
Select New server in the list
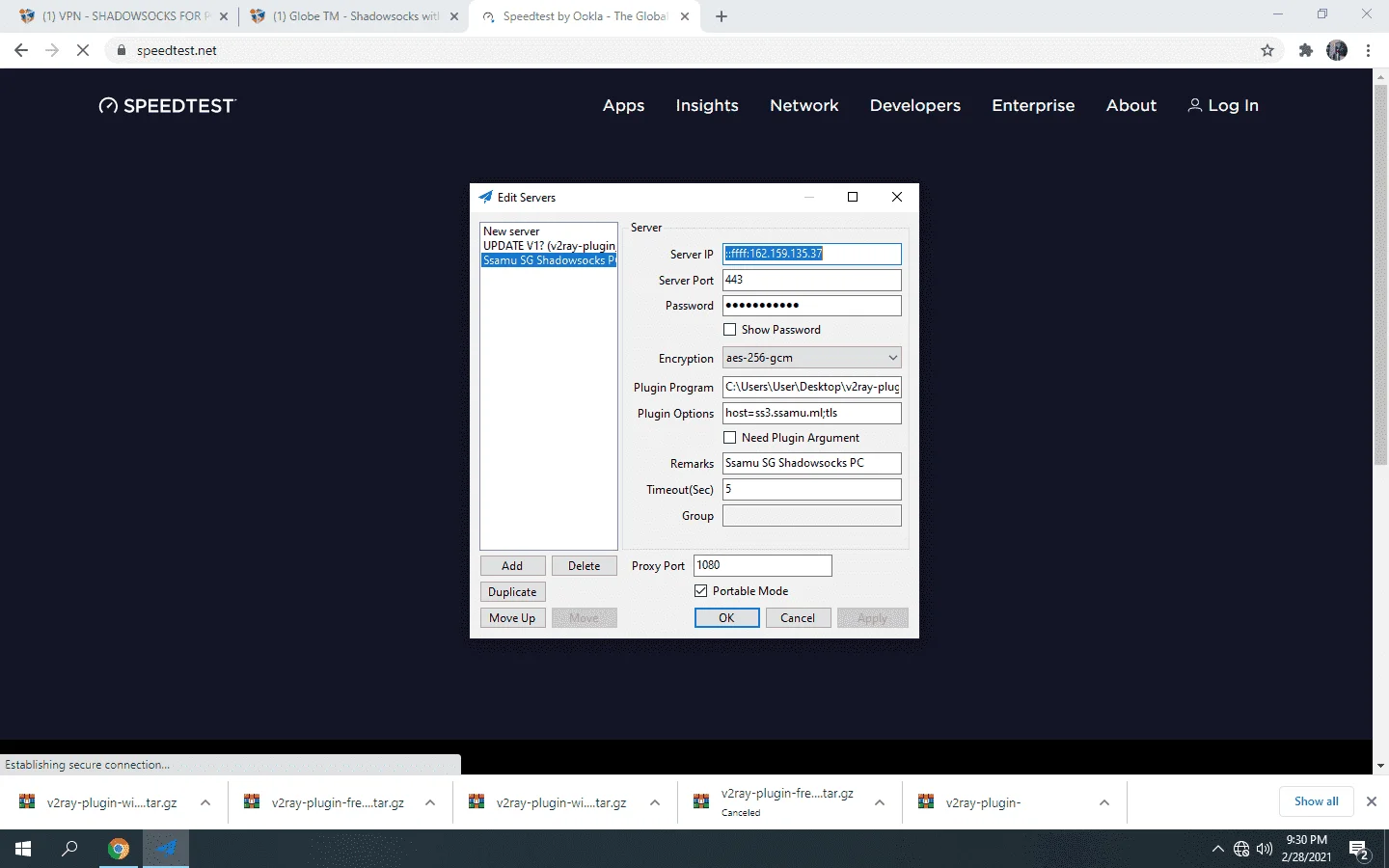click(x=548, y=231)
